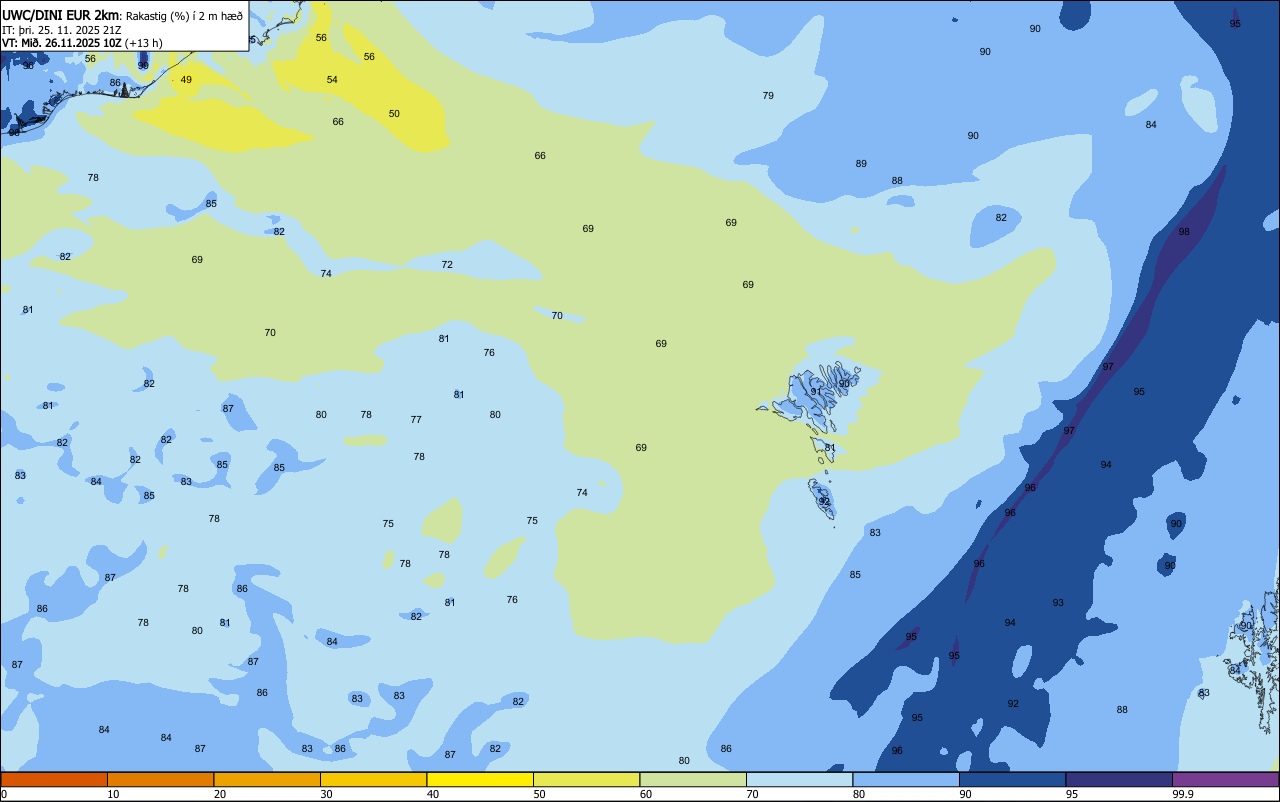Click the humidity value '77' on the map
The image size is (1280, 802).
[416, 420]
